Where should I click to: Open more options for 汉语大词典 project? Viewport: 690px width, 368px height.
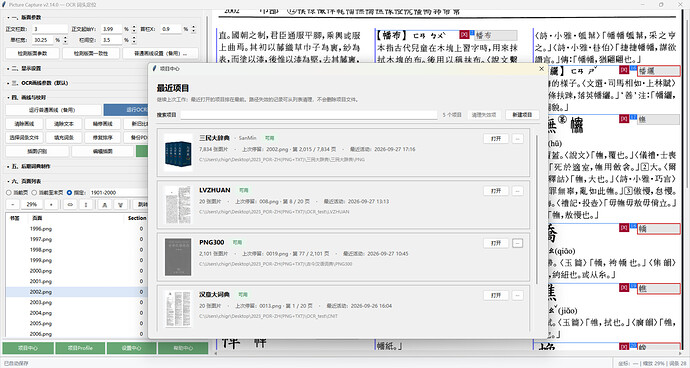pyautogui.click(x=518, y=295)
